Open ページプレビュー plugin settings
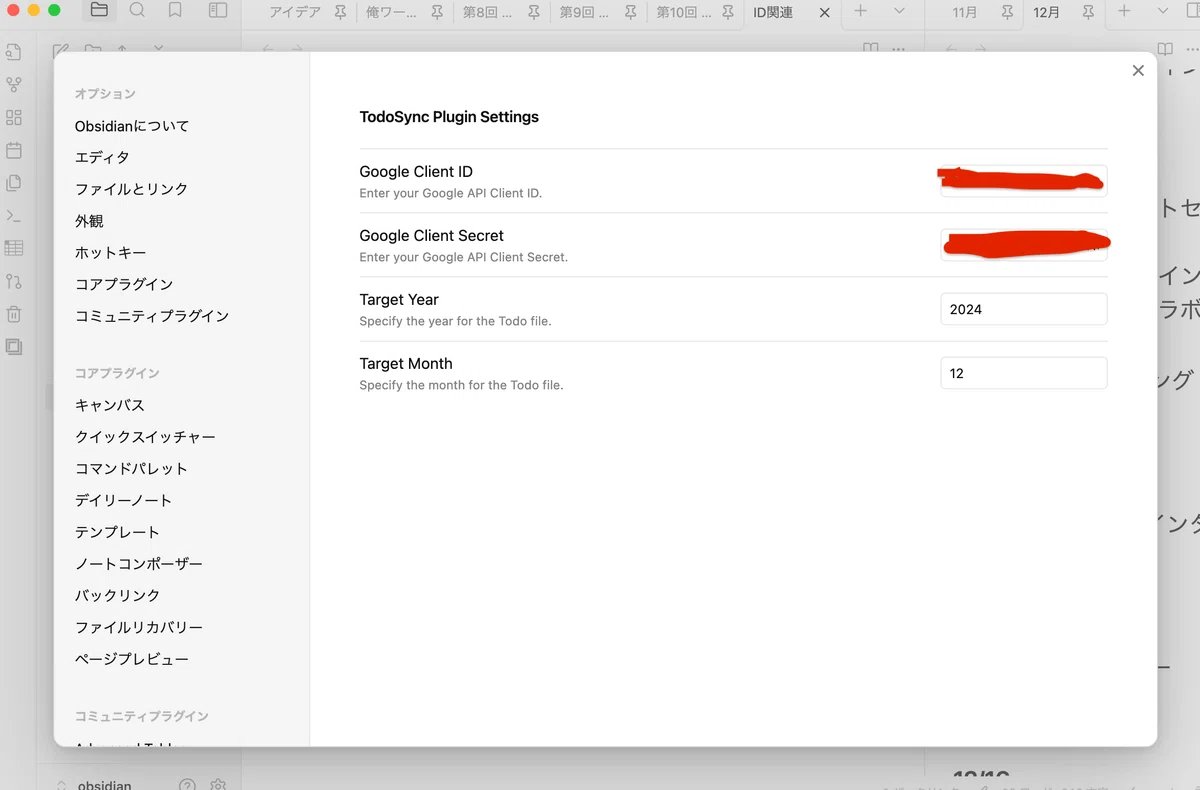The image size is (1200, 790). [132, 659]
